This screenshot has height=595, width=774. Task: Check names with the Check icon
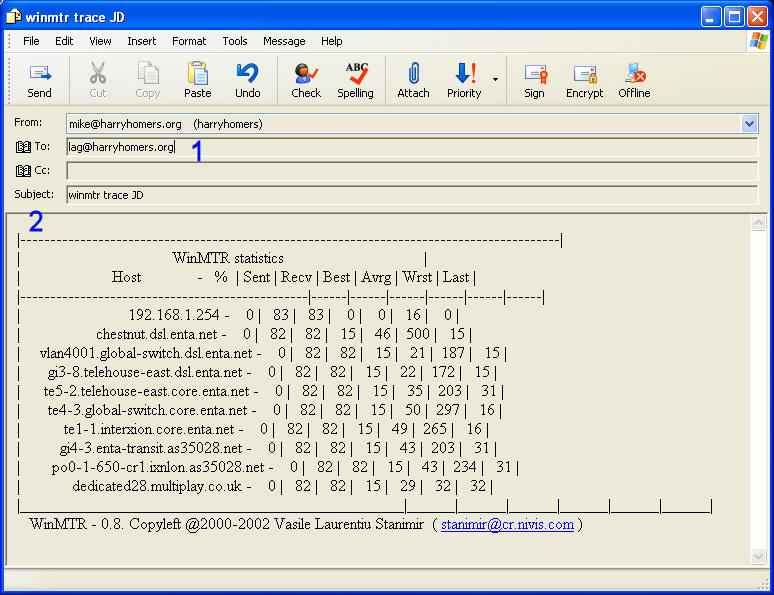(306, 74)
